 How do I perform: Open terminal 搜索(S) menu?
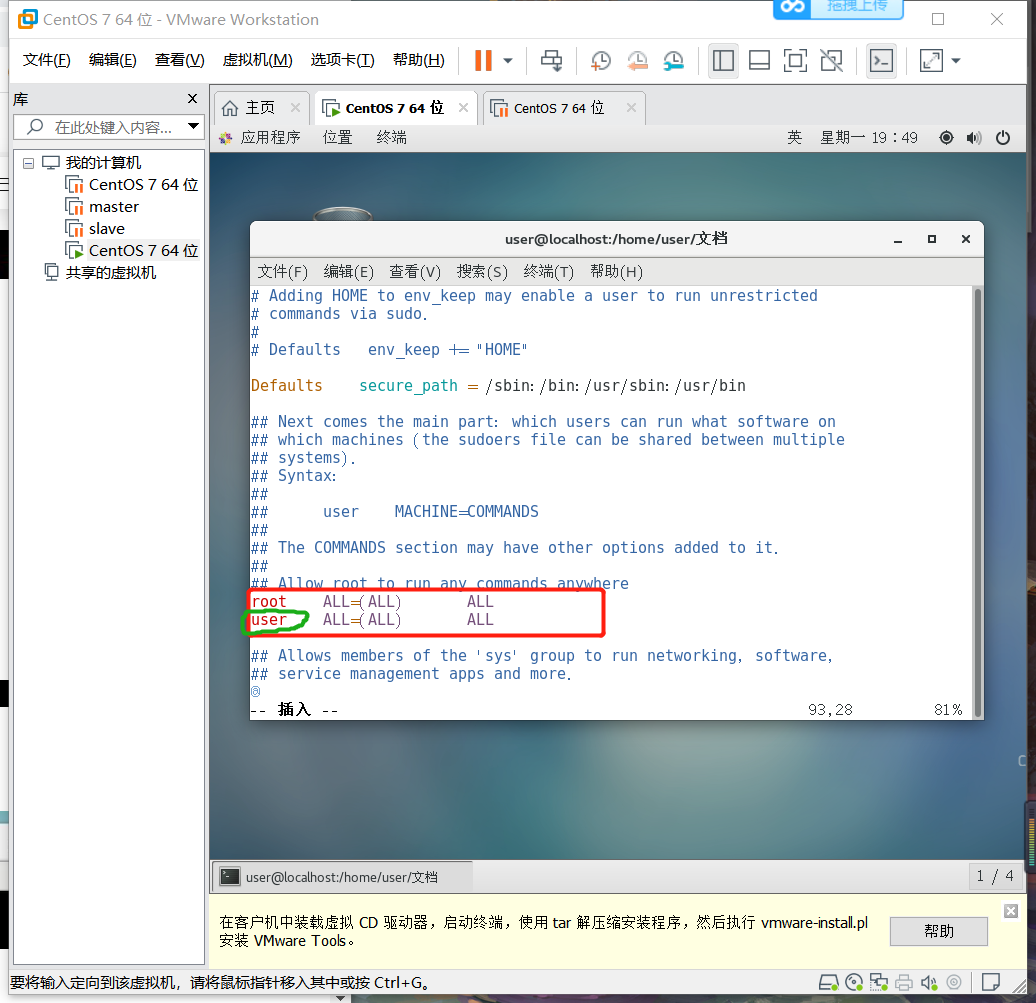482,272
